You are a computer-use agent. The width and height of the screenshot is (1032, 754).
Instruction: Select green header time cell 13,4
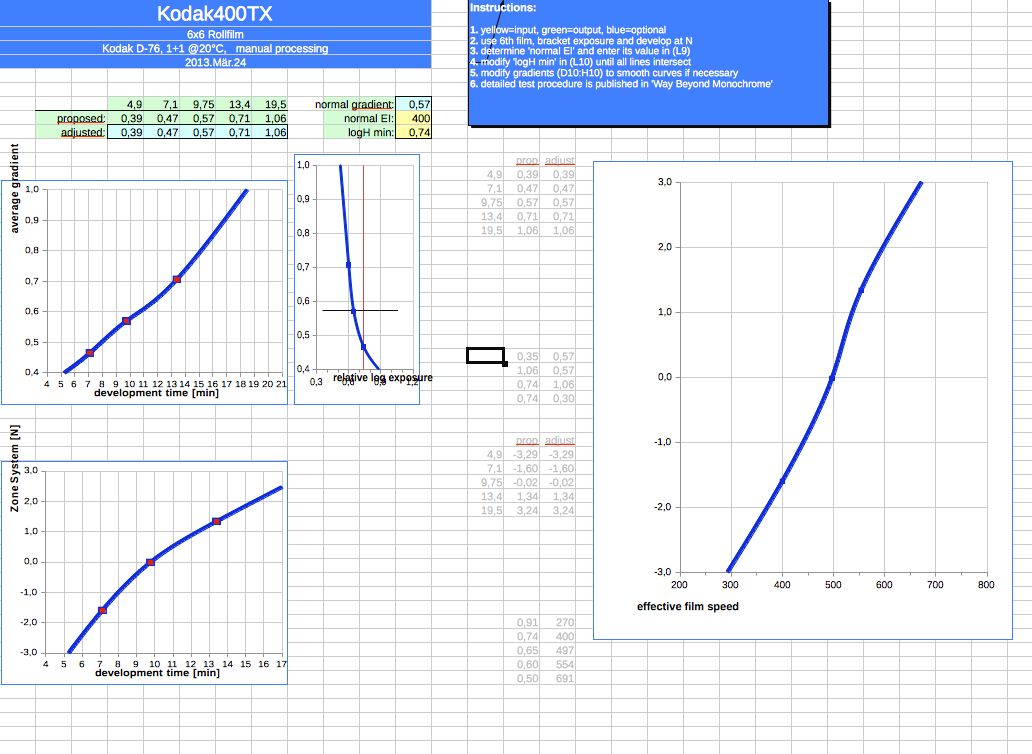click(234, 104)
